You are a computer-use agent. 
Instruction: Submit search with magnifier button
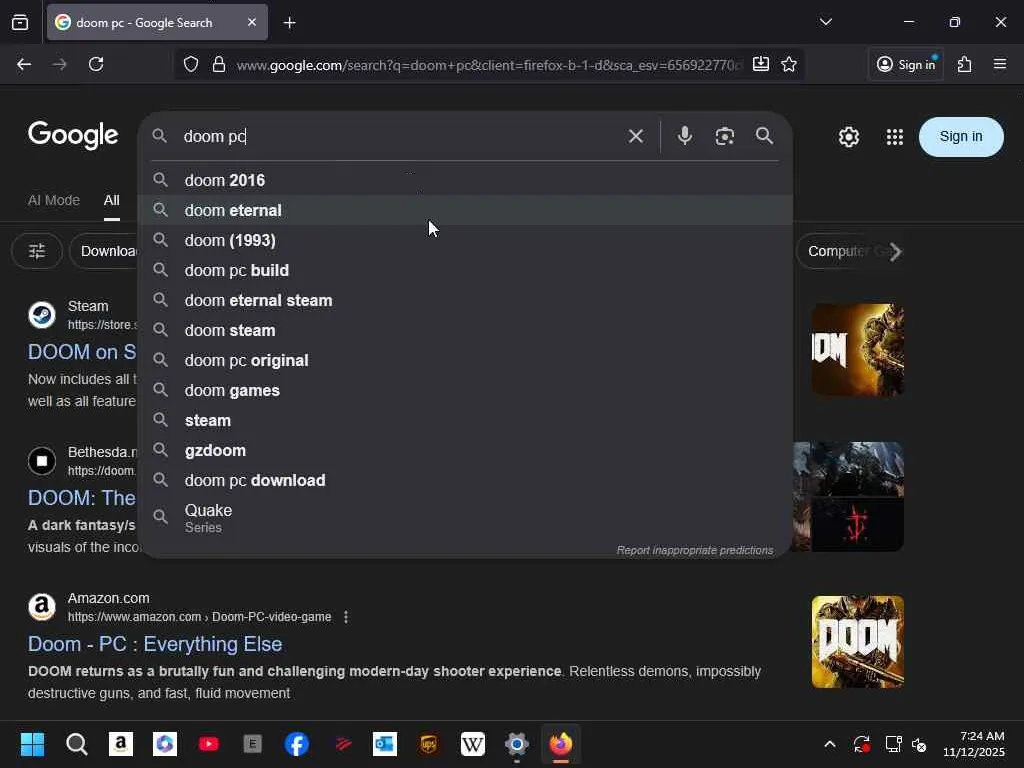pos(764,136)
